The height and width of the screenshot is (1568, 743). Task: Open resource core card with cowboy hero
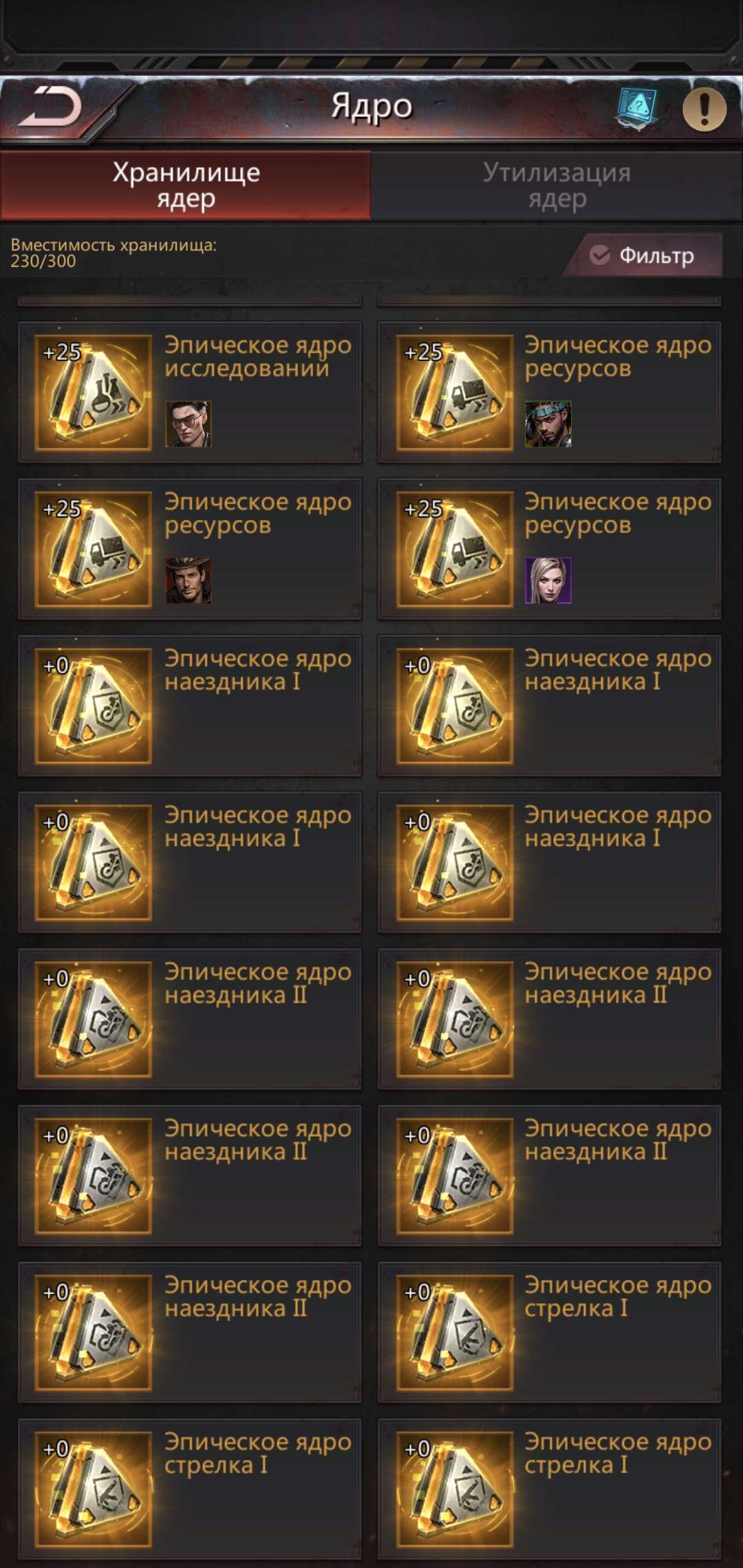tap(189, 549)
